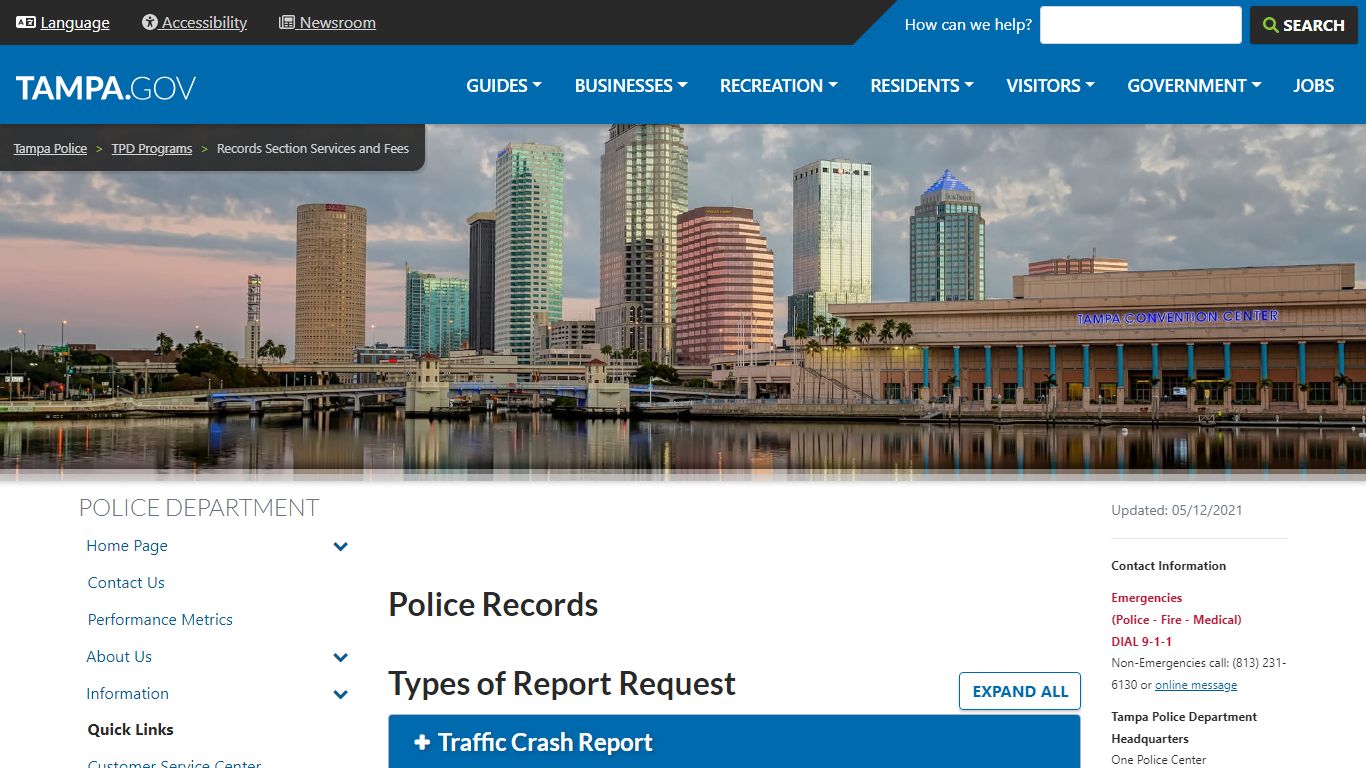Focus the 'How can we help?' search field
1366x768 pixels.
click(1141, 25)
